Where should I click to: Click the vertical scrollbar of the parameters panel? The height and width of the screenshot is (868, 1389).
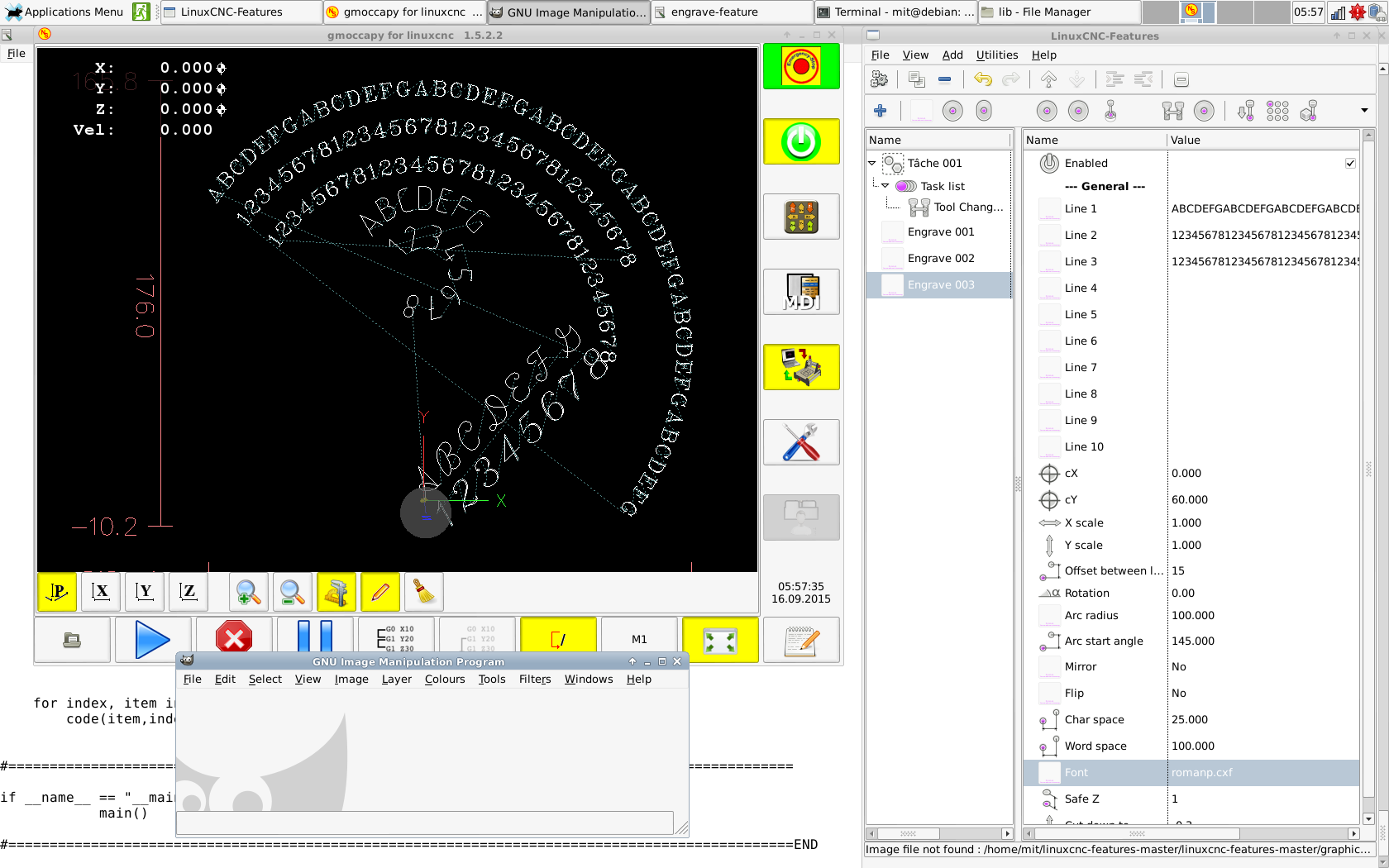click(1368, 476)
